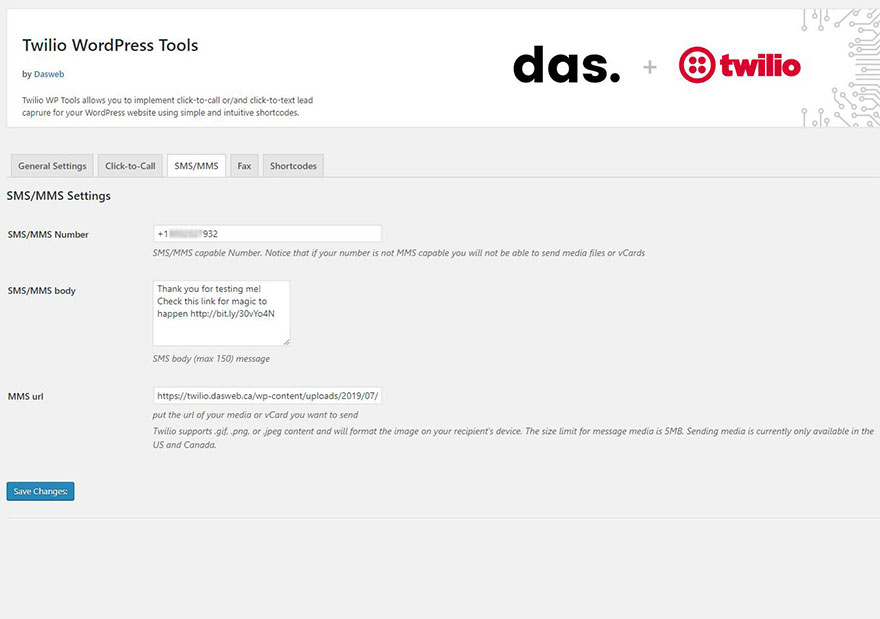Follow the Dasweb author link

[x=49, y=74]
